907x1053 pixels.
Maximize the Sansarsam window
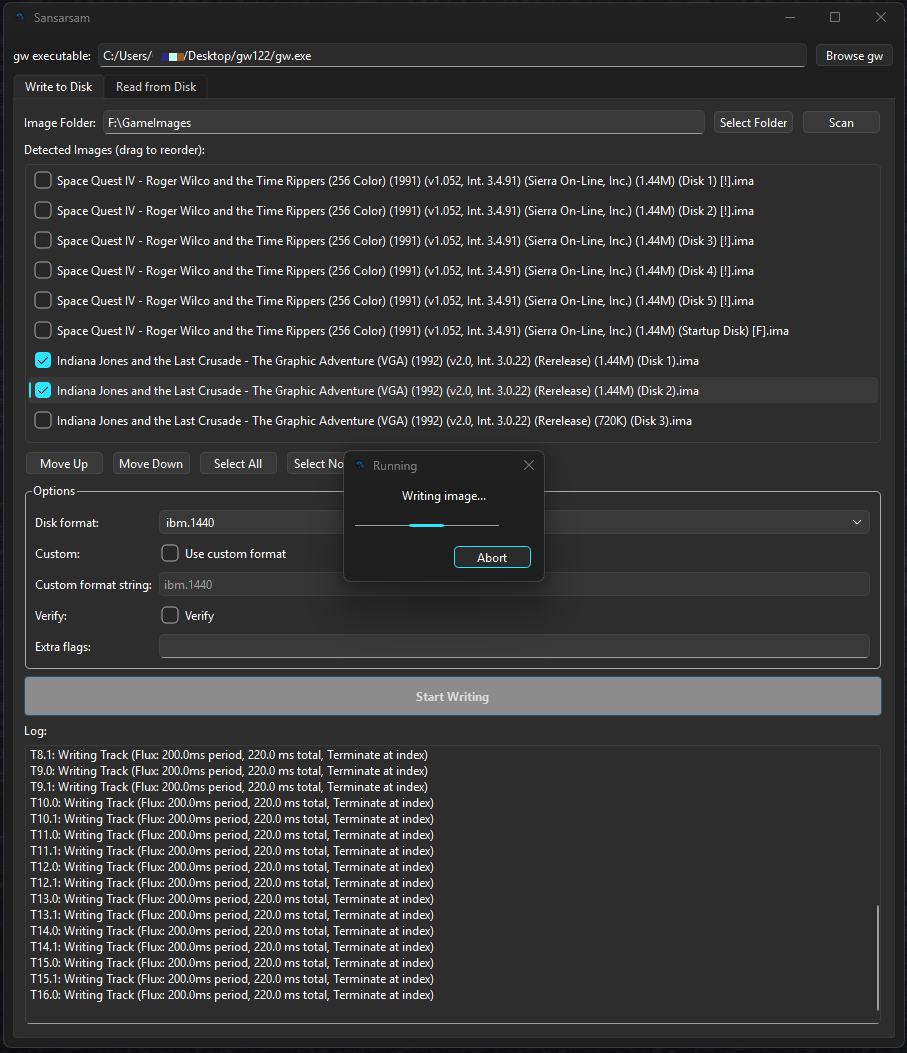(x=835, y=17)
